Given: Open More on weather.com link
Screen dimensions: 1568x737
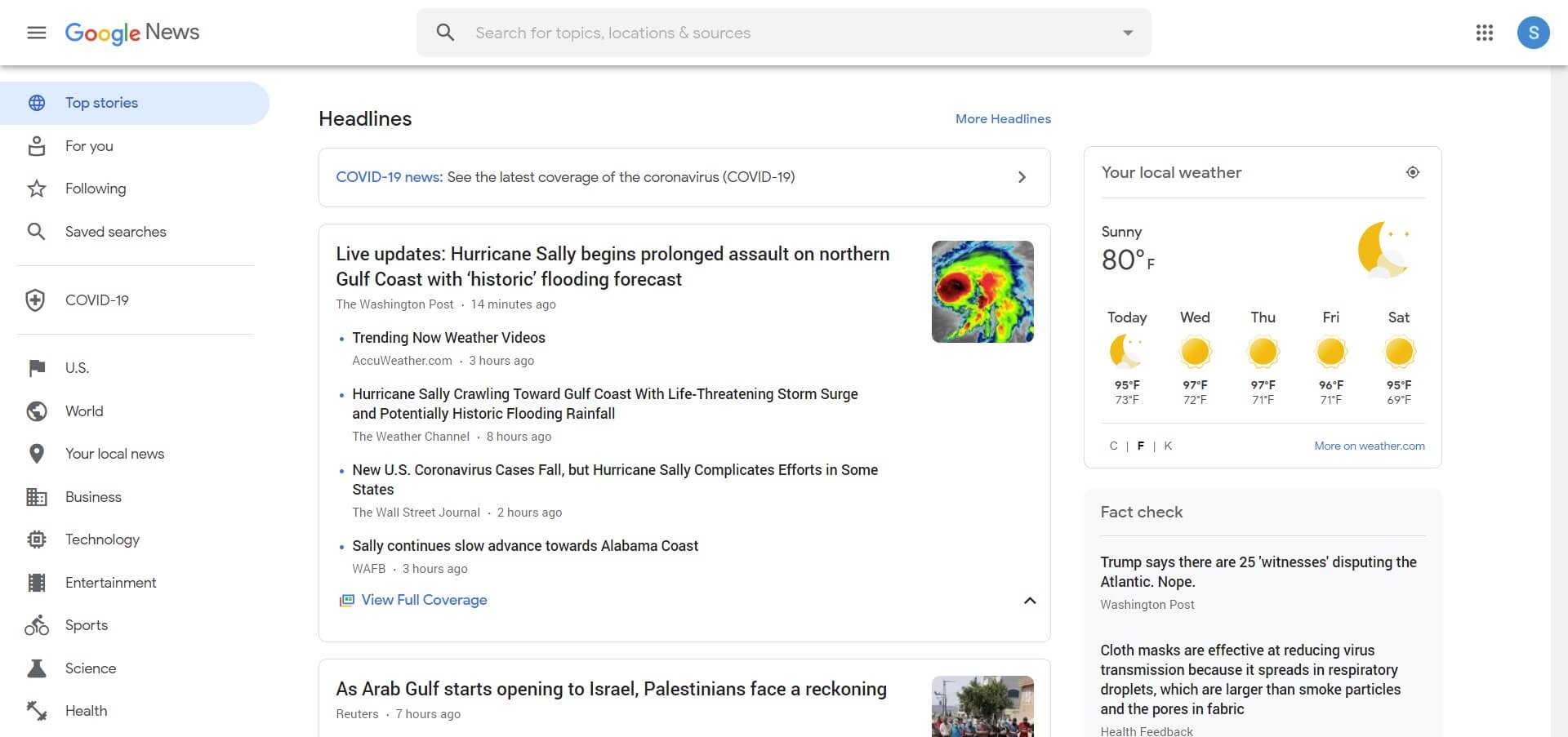Looking at the screenshot, I should (x=1370, y=446).
